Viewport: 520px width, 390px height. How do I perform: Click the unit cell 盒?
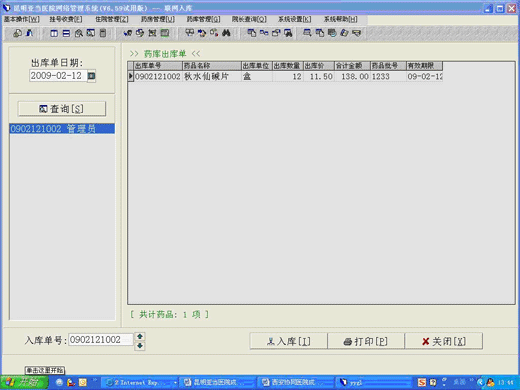(257, 77)
